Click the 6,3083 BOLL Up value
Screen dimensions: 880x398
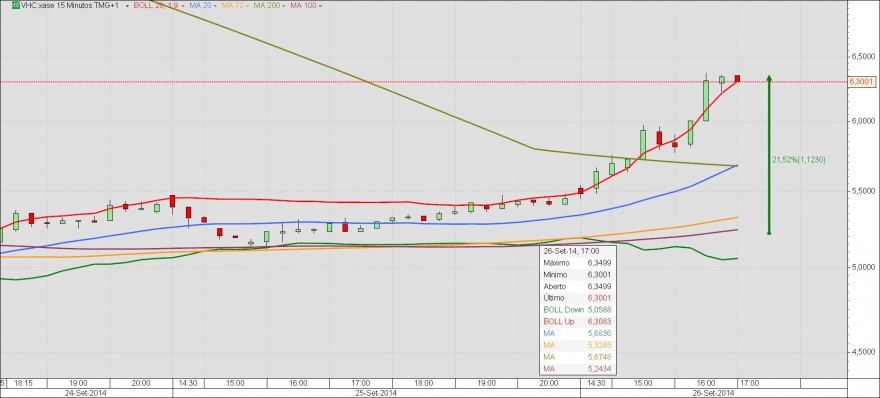click(x=599, y=322)
